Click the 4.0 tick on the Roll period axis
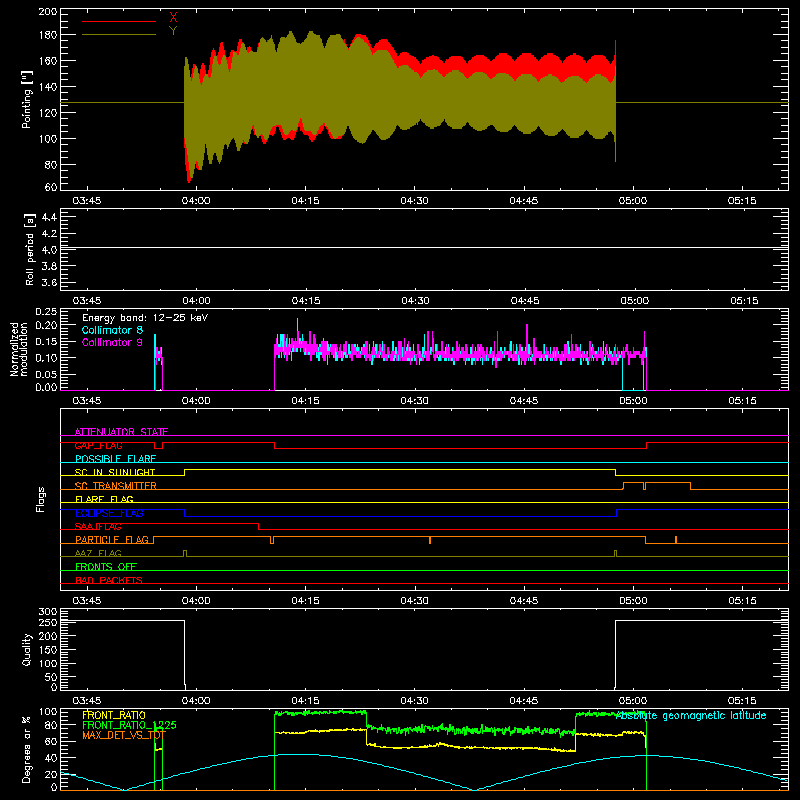Viewport: 800px width, 800px height. click(x=49, y=250)
